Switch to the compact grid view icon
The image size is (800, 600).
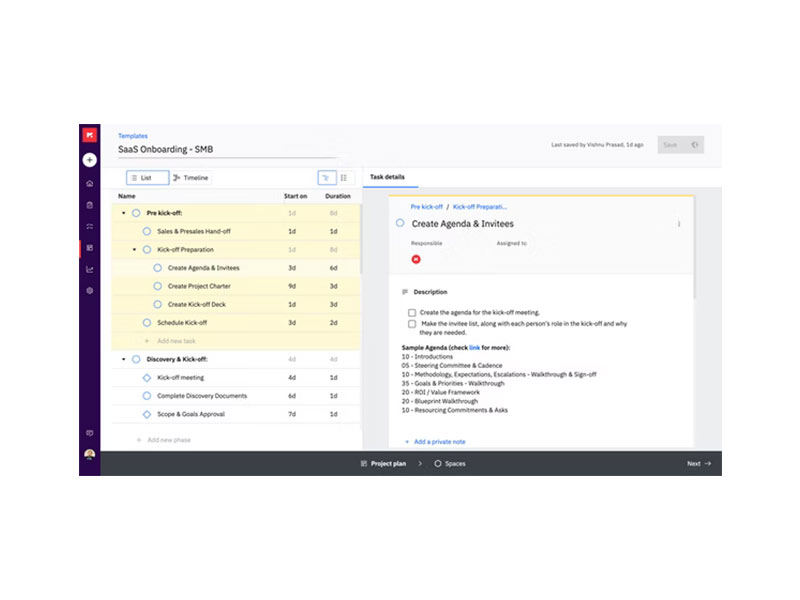[344, 177]
